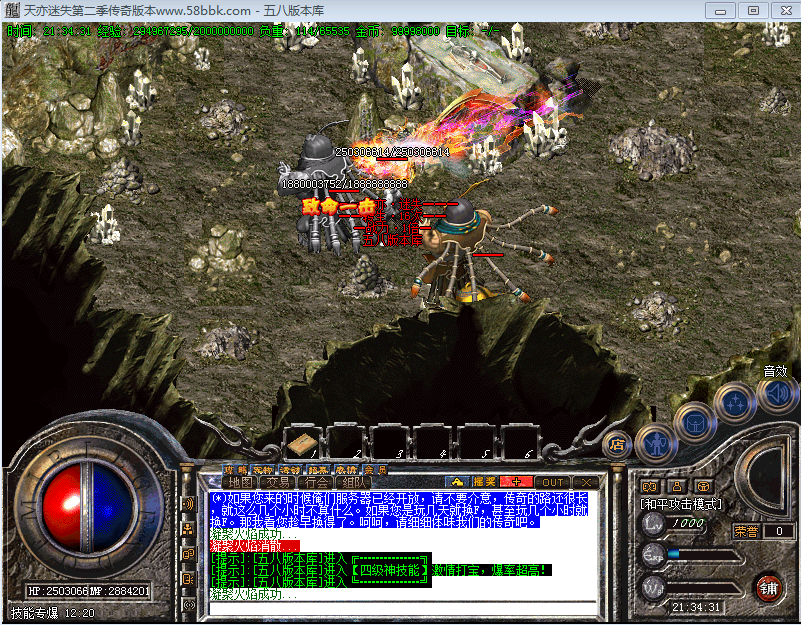Toggle the bottom broadcast chat icon
Image resolution: width=801 pixels, height=625 pixels.
point(189,605)
